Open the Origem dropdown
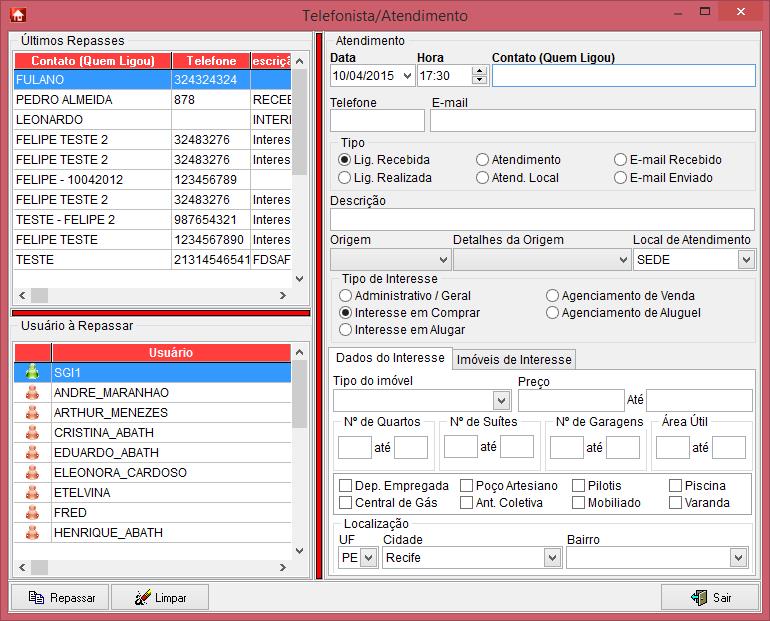 point(390,260)
